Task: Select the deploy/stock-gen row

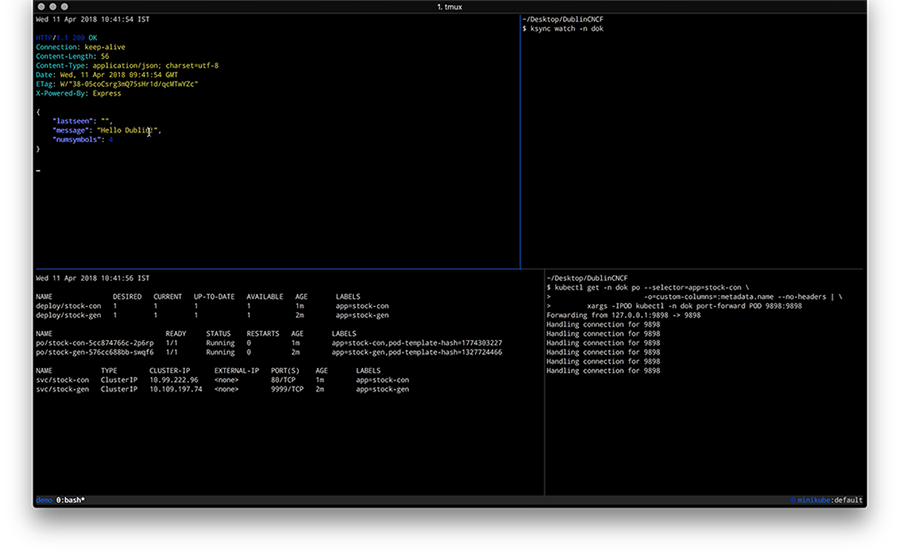Action: (x=68, y=315)
